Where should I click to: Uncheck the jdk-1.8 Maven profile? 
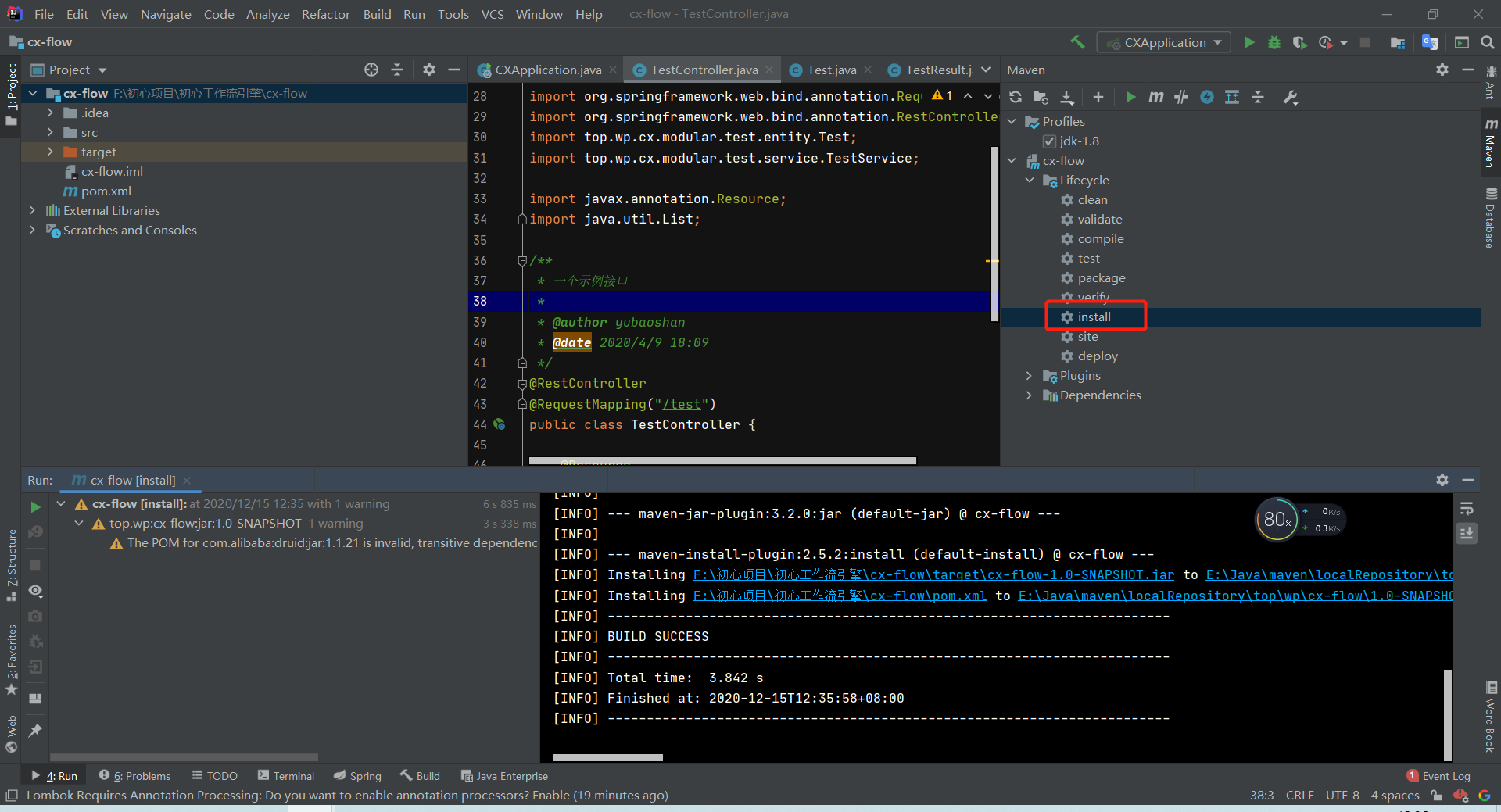click(x=1050, y=141)
